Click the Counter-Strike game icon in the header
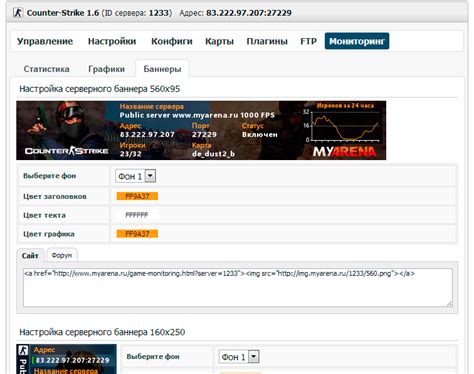This screenshot has width=474, height=374. (x=18, y=13)
